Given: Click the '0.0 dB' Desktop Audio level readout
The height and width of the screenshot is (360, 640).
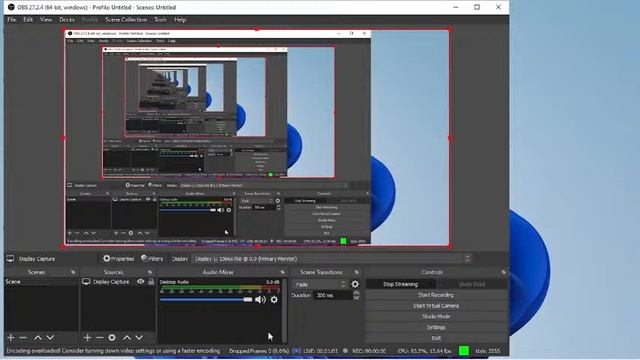Looking at the screenshot, I should click(273, 282).
